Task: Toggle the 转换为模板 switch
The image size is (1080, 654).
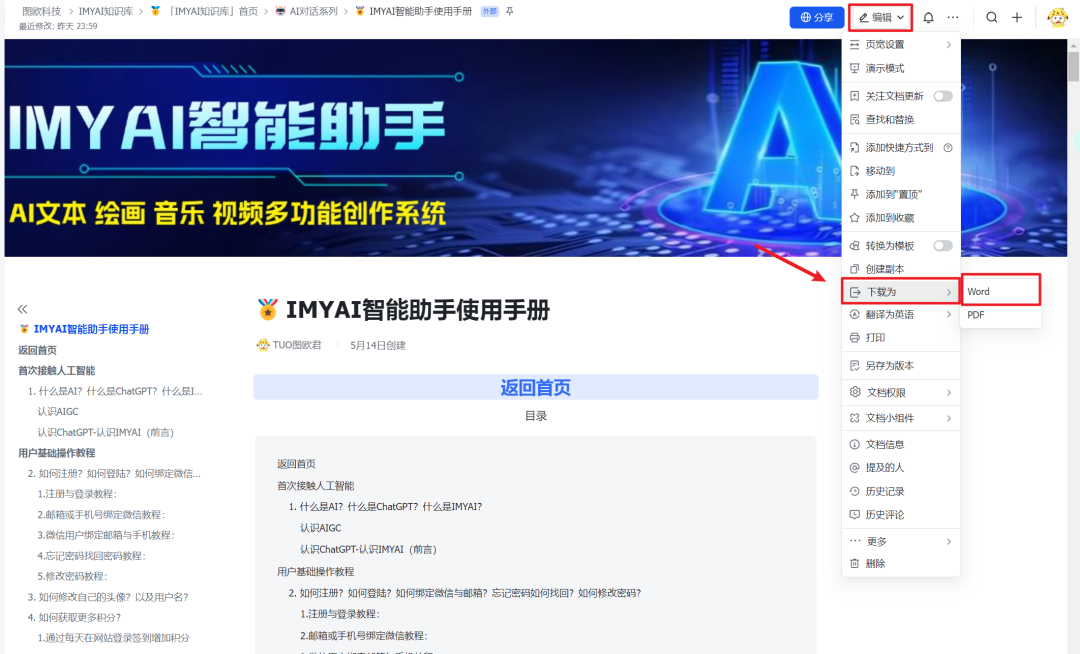Action: click(x=943, y=246)
